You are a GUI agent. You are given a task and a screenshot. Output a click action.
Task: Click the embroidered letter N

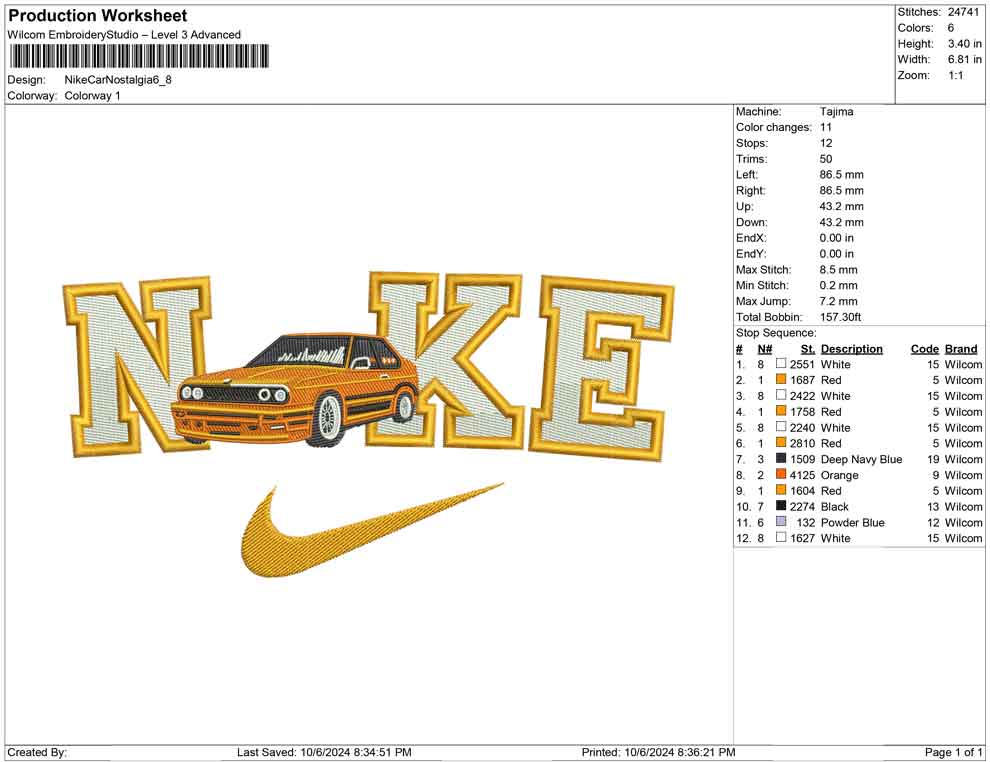click(138, 365)
